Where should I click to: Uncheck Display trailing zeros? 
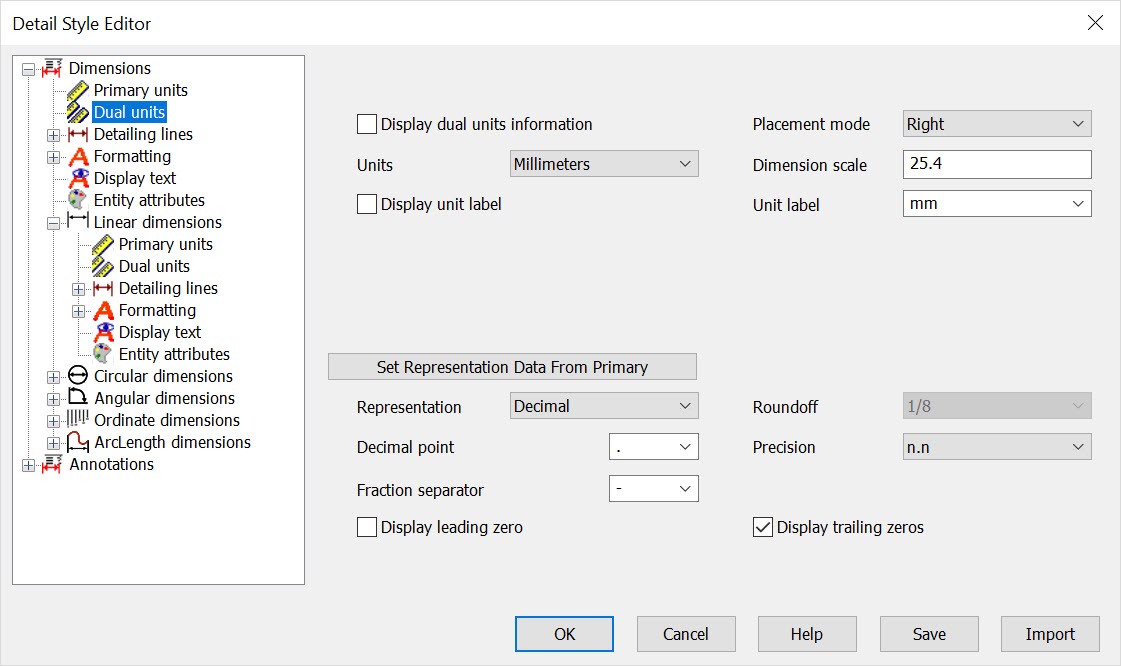click(x=764, y=527)
